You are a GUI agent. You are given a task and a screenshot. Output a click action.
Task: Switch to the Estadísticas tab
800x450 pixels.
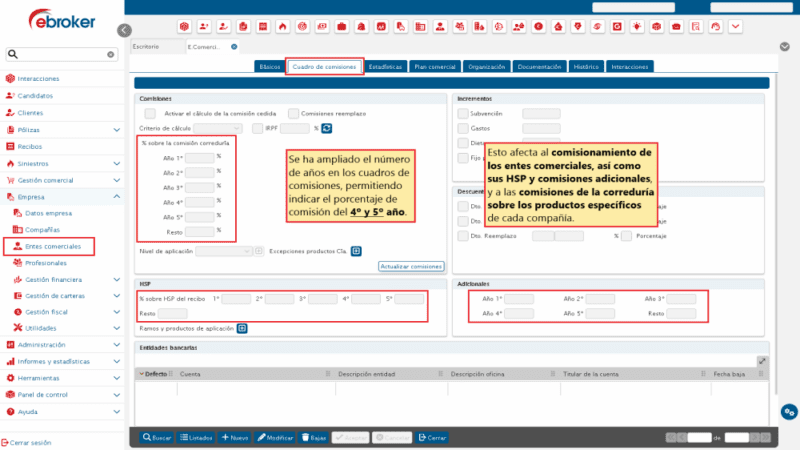pyautogui.click(x=385, y=67)
